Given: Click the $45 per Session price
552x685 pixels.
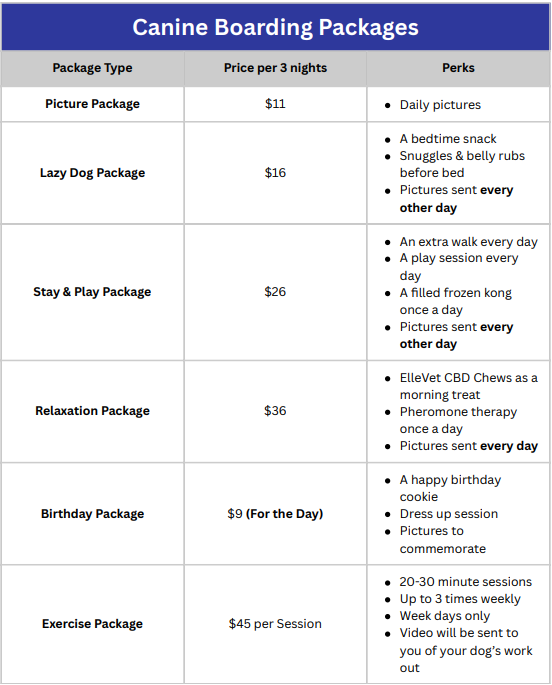Looking at the screenshot, I should pos(275,624).
